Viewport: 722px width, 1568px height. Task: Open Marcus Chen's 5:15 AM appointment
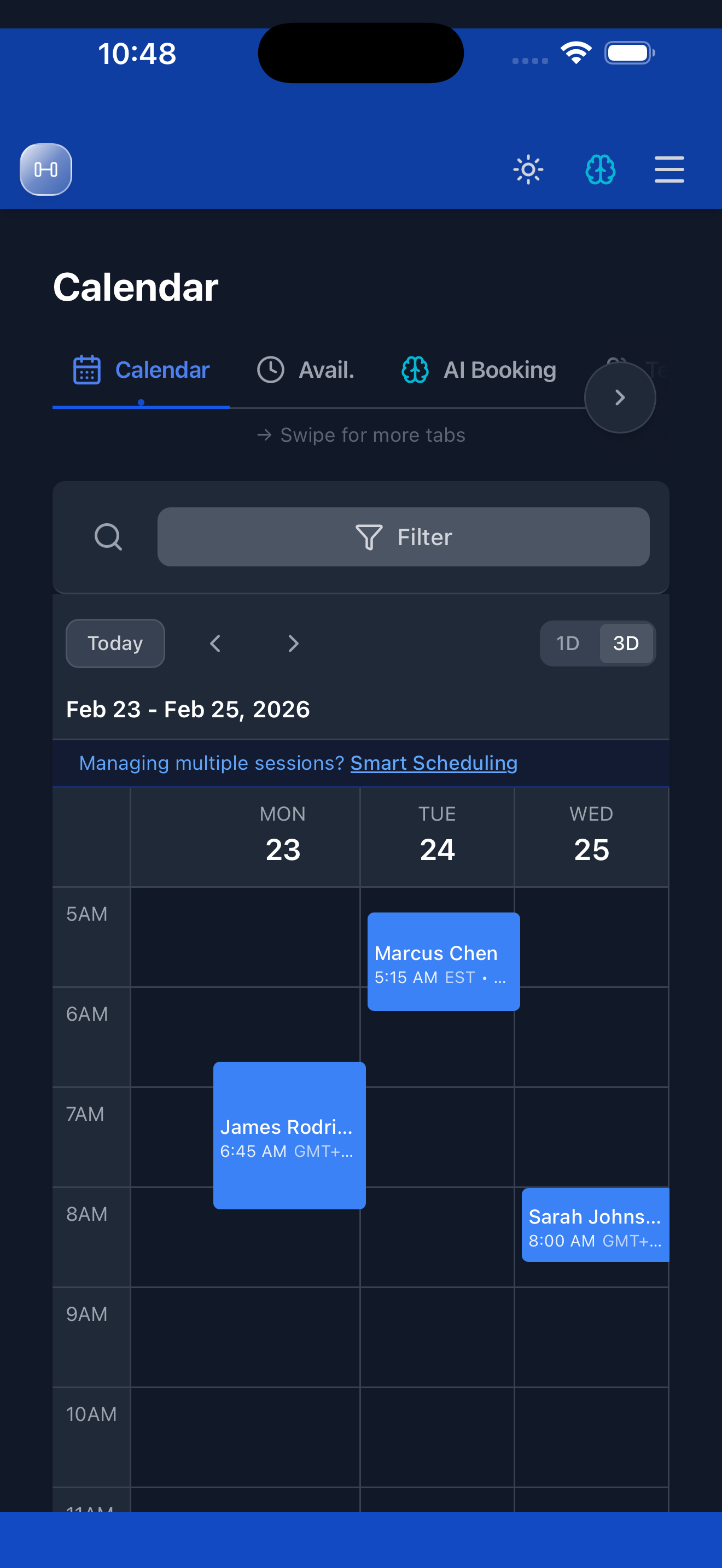[x=443, y=961]
